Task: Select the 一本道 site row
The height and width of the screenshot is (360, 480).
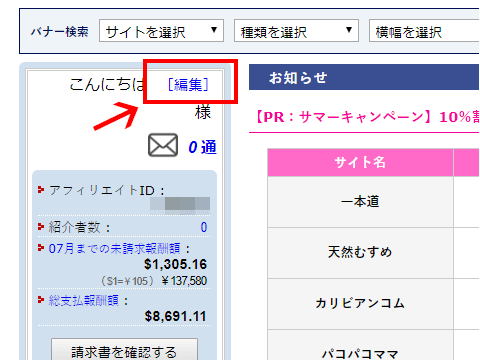Action: pyautogui.click(x=360, y=202)
